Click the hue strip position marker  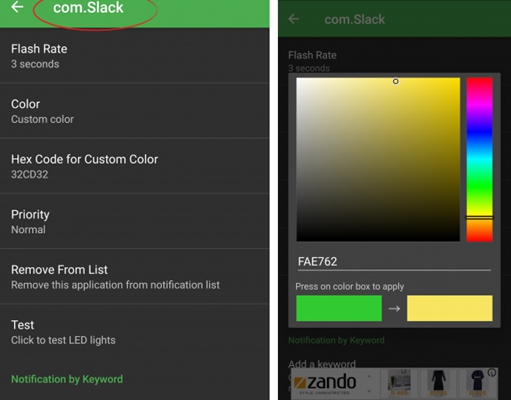click(479, 218)
